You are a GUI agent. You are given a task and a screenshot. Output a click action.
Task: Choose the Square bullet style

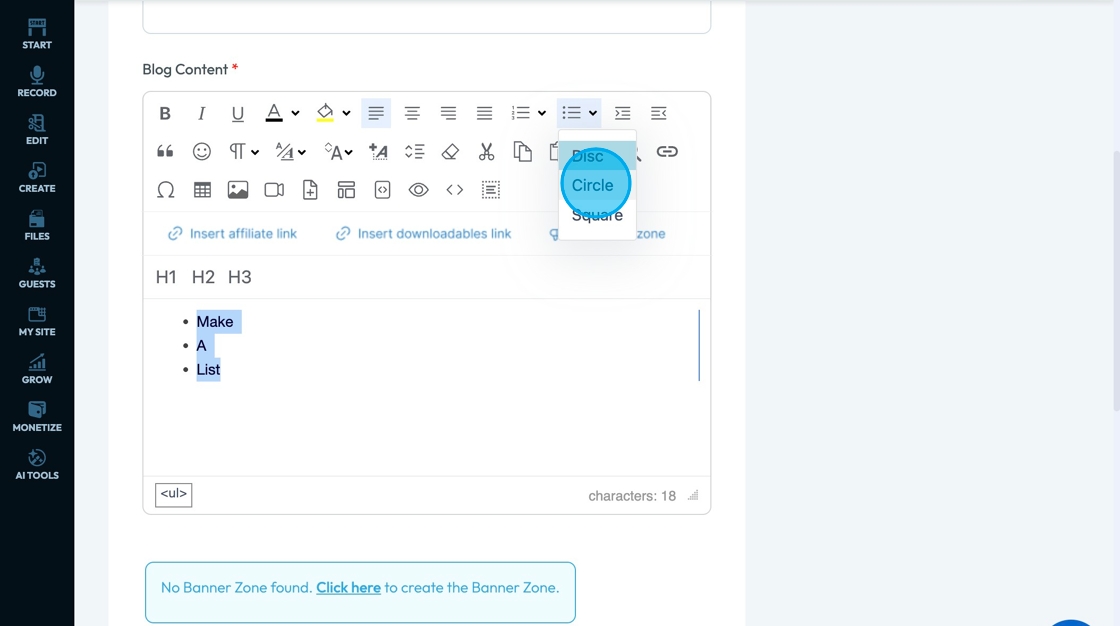[x=597, y=215]
